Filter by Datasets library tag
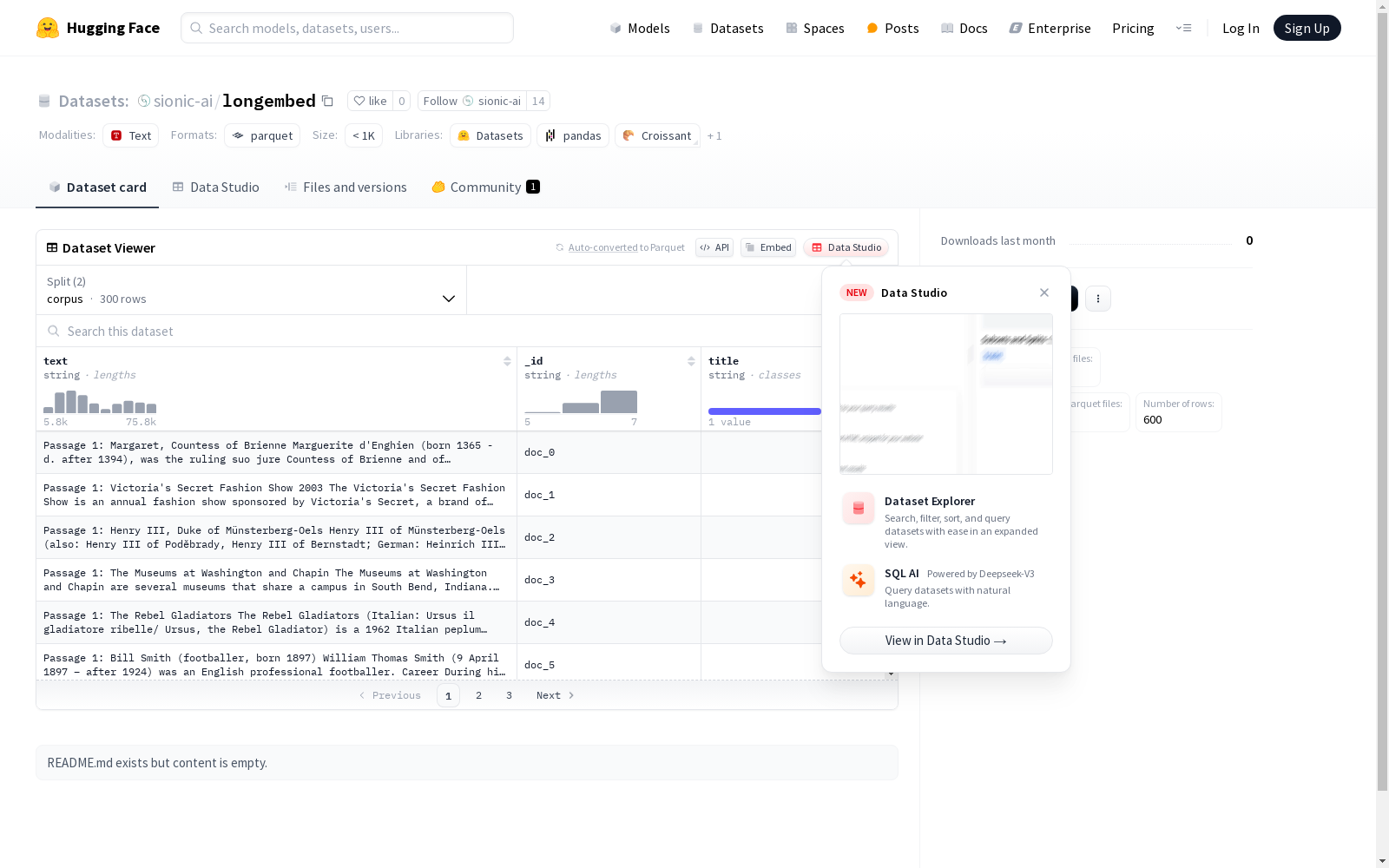The image size is (1389, 868). coord(490,135)
